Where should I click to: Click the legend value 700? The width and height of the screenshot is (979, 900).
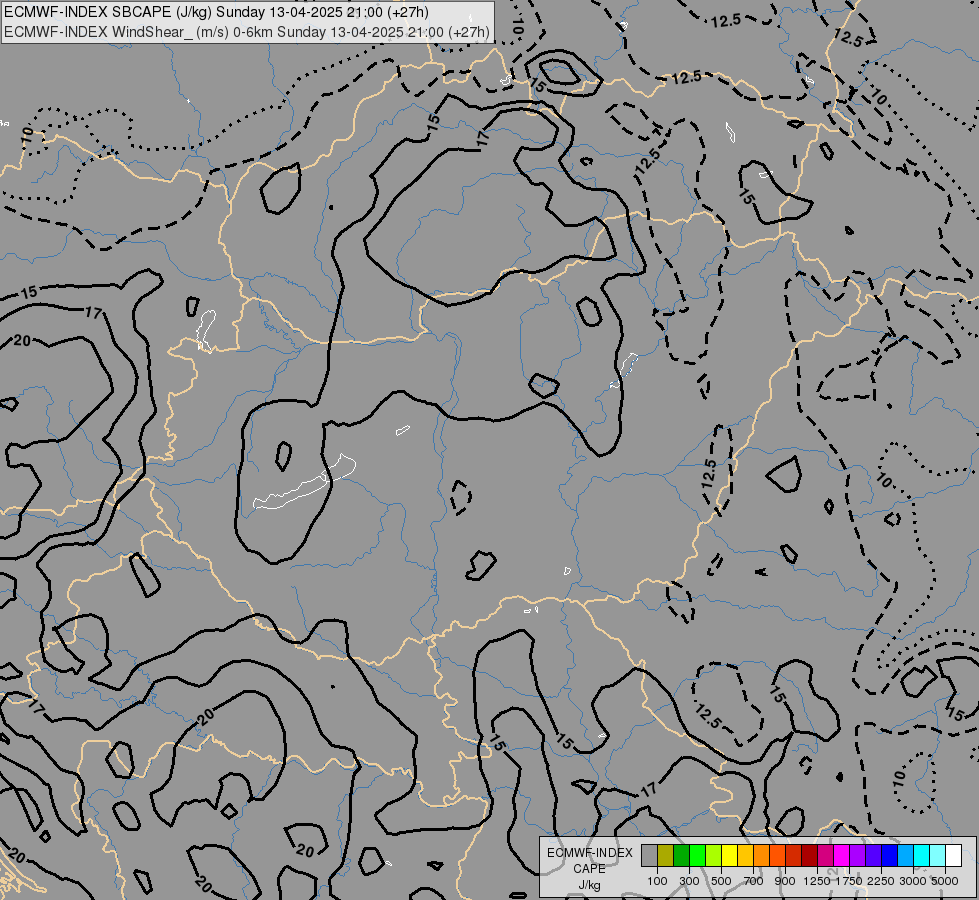click(754, 881)
